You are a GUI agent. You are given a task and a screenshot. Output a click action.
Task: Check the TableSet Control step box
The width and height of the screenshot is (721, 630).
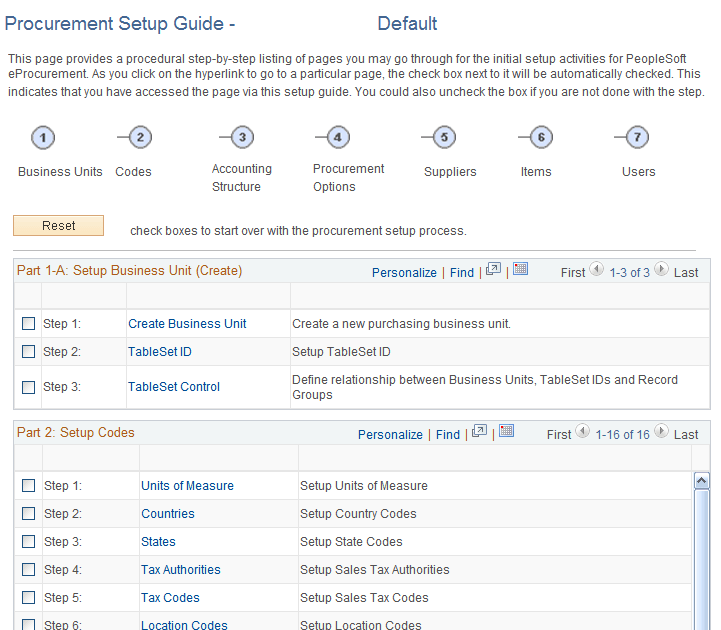coord(29,387)
